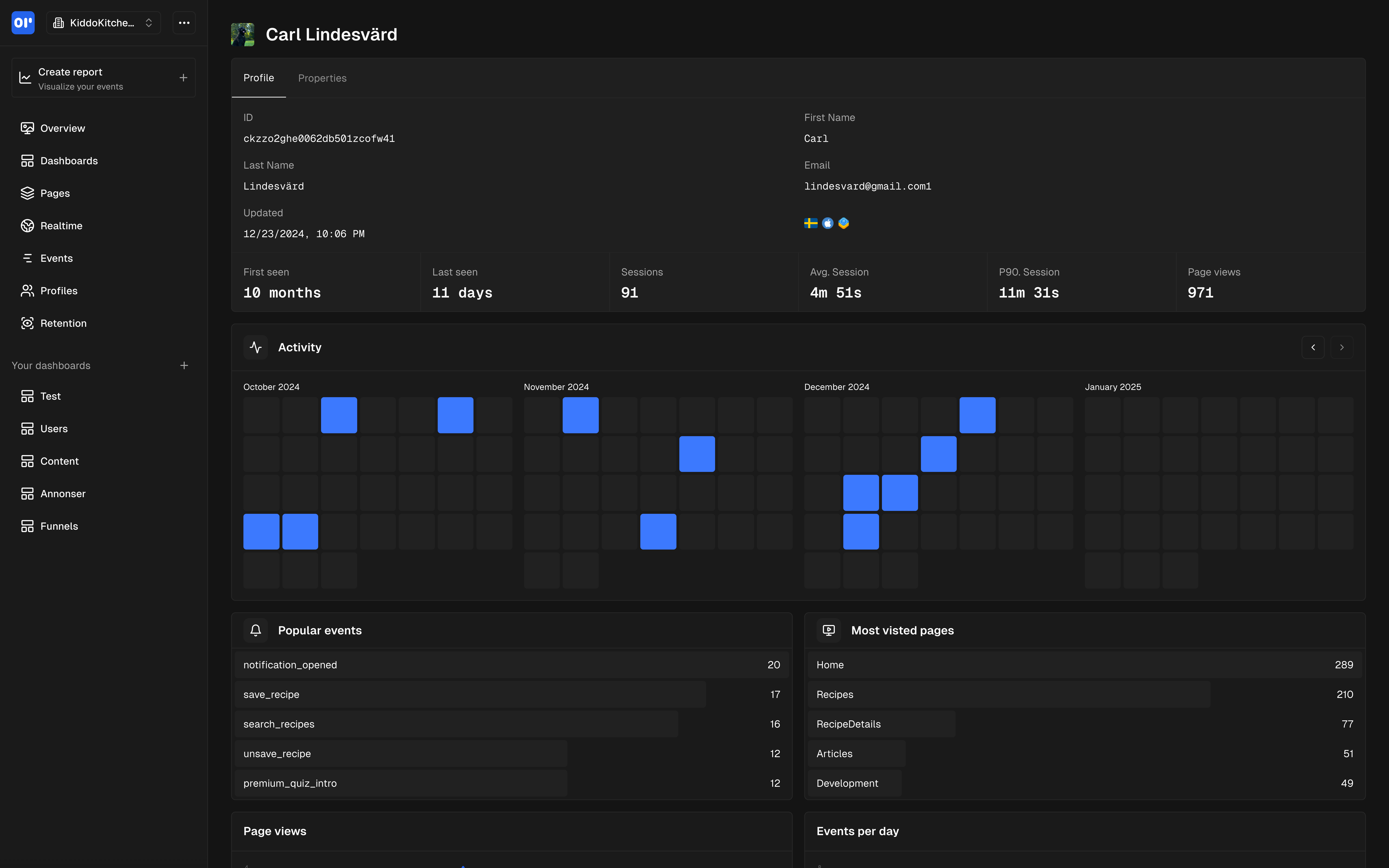Select the search_recipes event row
Viewport: 1389px width, 868px height.
click(x=512, y=724)
